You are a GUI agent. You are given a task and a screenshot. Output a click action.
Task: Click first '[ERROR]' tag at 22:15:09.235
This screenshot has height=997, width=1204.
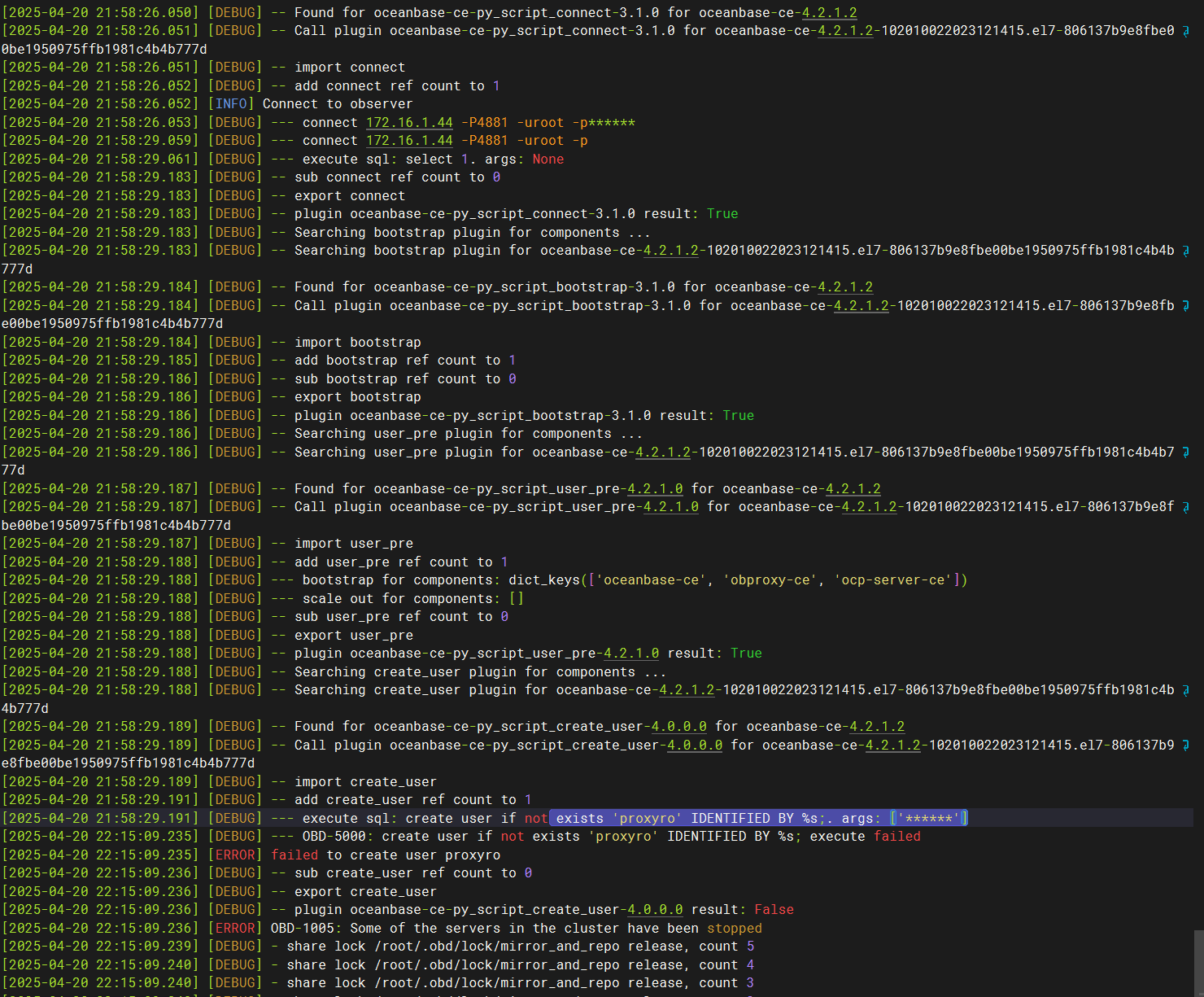[x=235, y=855]
